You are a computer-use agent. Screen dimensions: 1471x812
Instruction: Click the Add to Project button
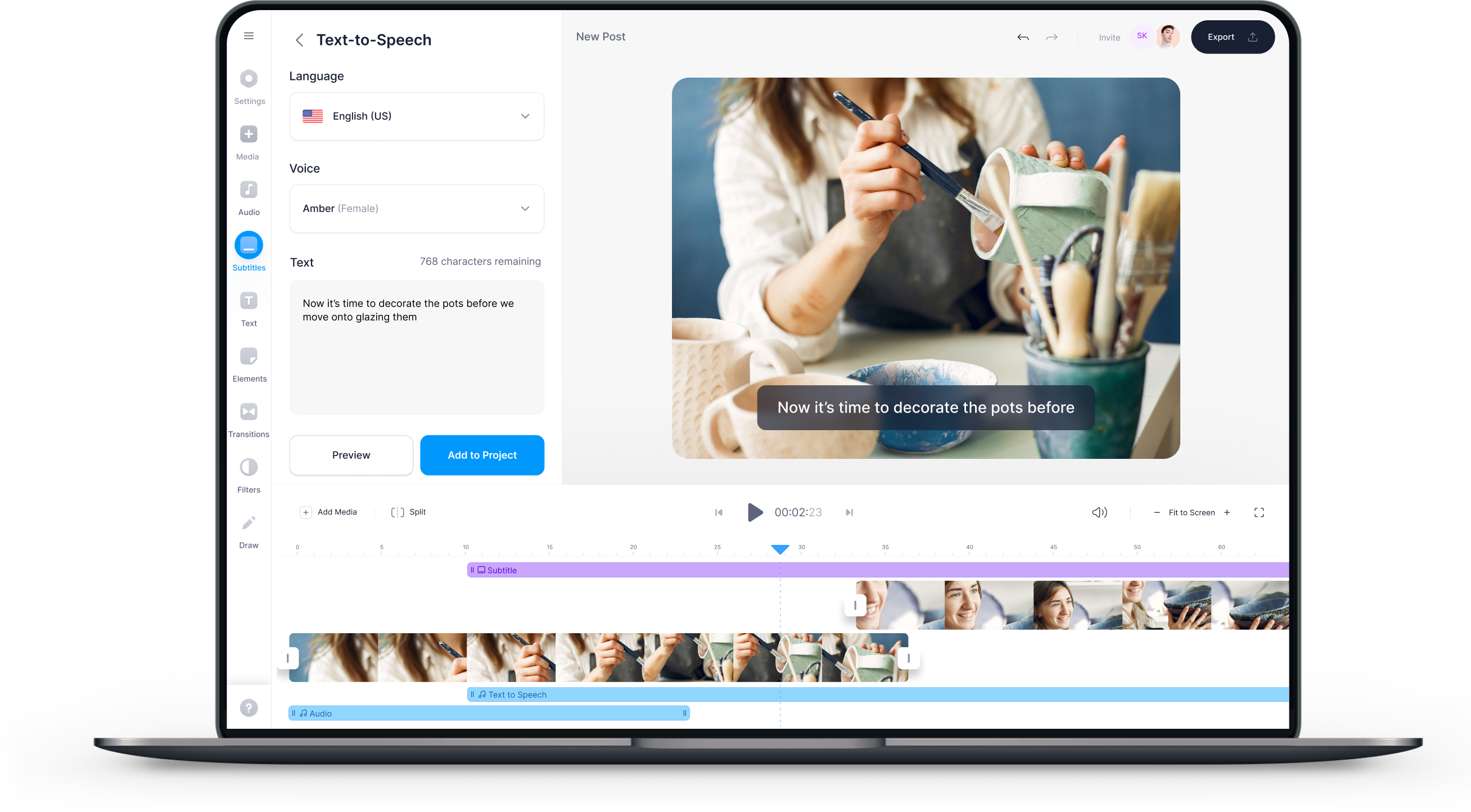(x=482, y=455)
